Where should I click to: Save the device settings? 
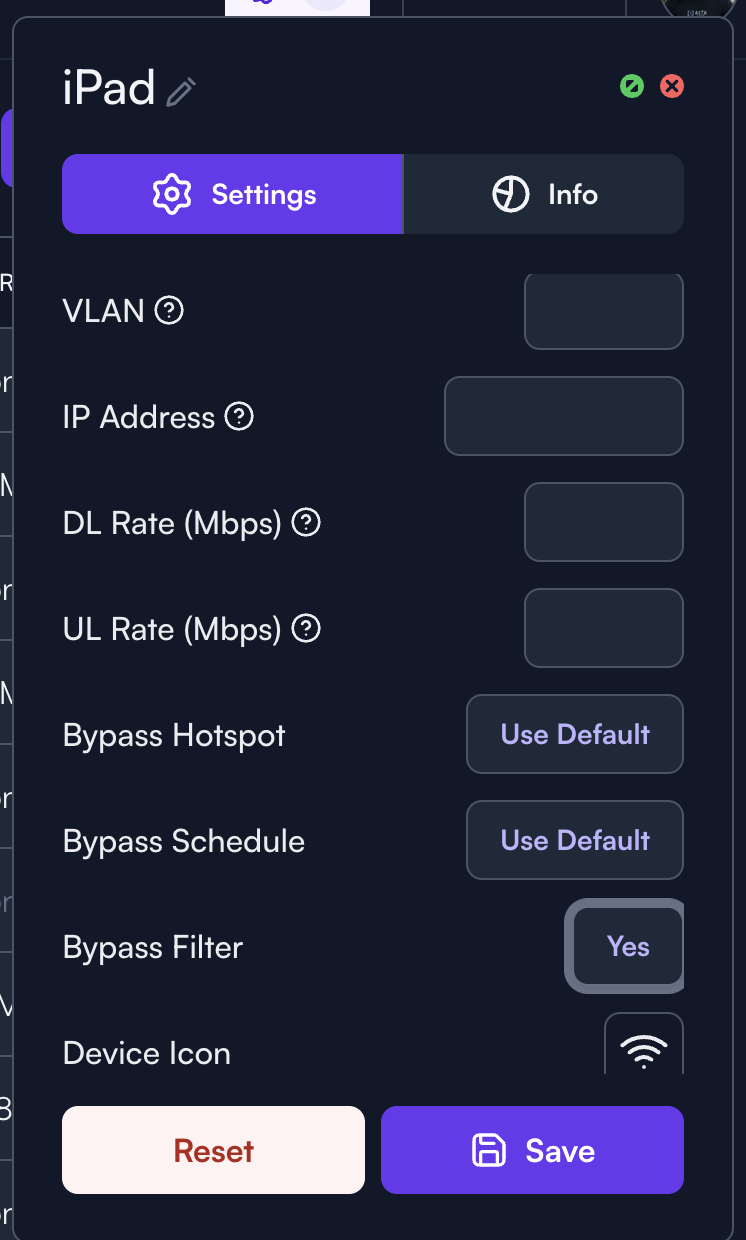coord(532,1151)
